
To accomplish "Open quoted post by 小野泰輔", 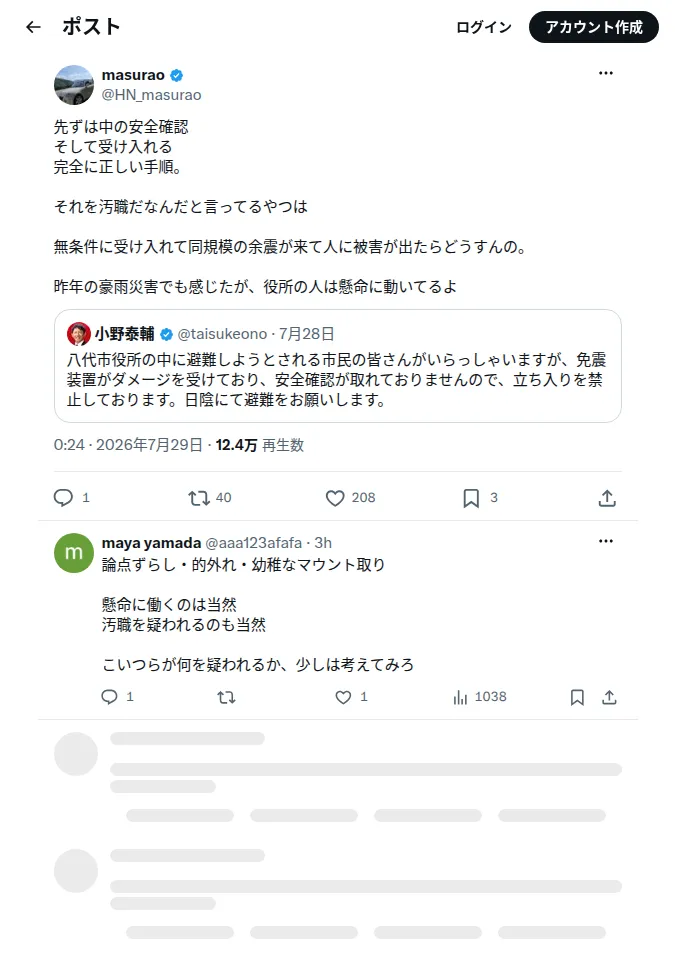I will point(338,366).
